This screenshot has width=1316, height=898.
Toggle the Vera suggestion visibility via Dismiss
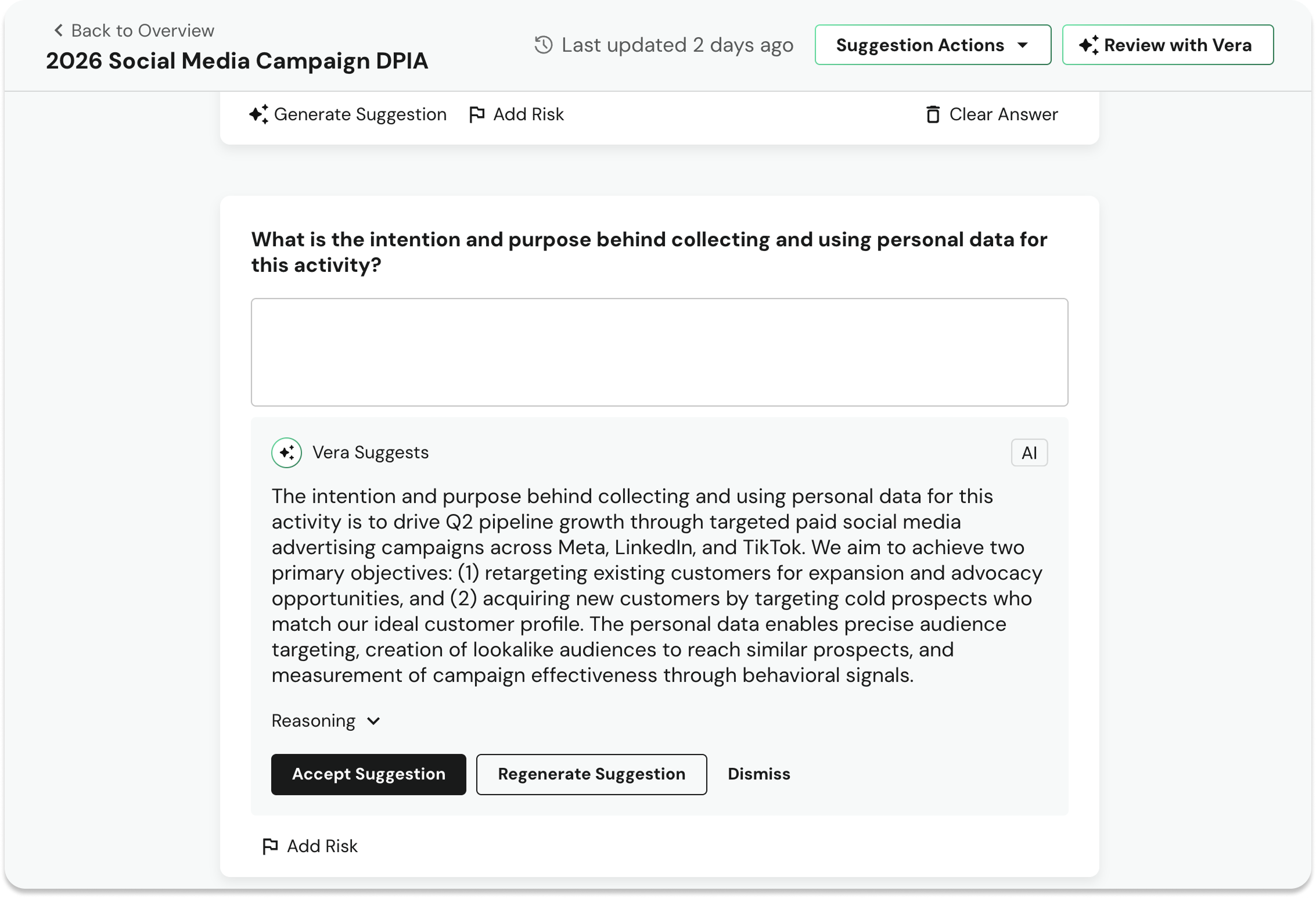point(758,774)
